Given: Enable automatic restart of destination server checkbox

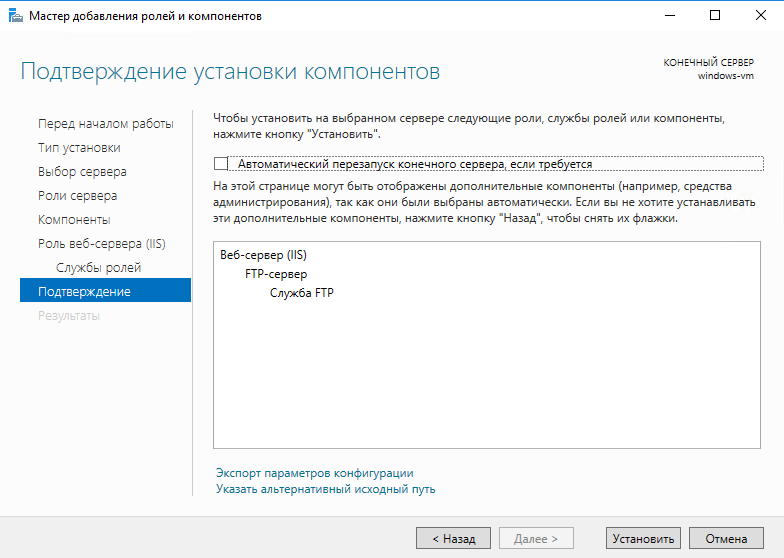Looking at the screenshot, I should 220,164.
